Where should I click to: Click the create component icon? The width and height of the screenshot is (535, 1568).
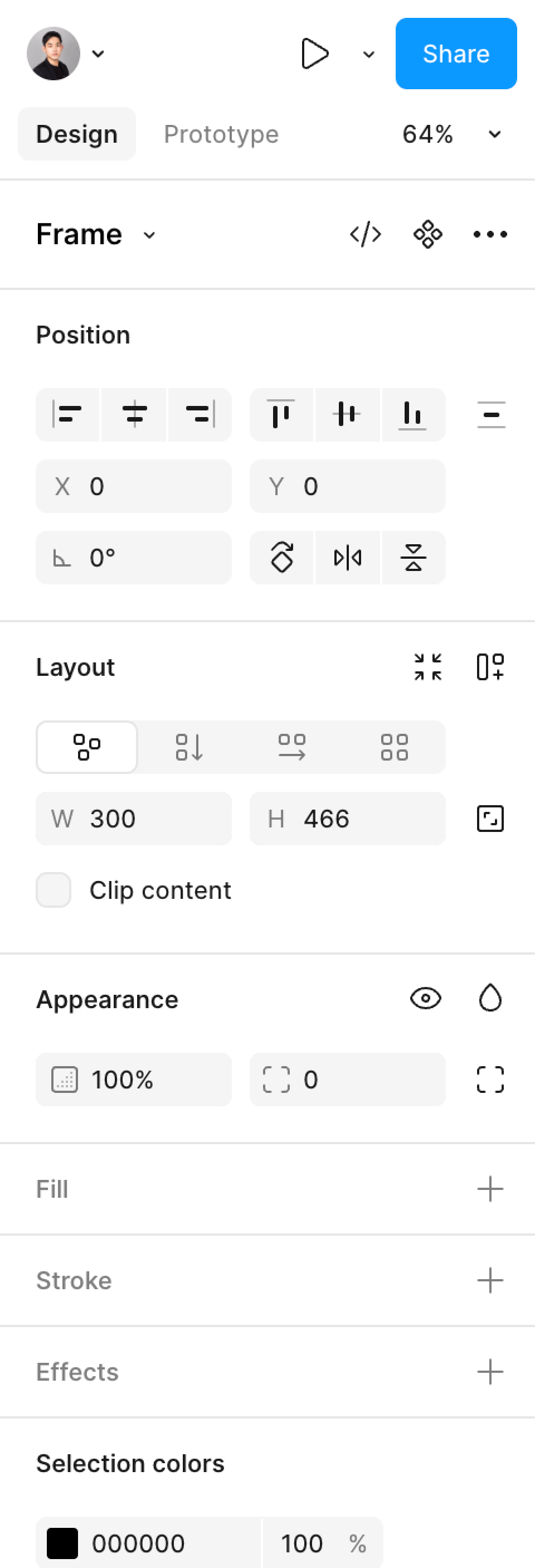(x=427, y=234)
